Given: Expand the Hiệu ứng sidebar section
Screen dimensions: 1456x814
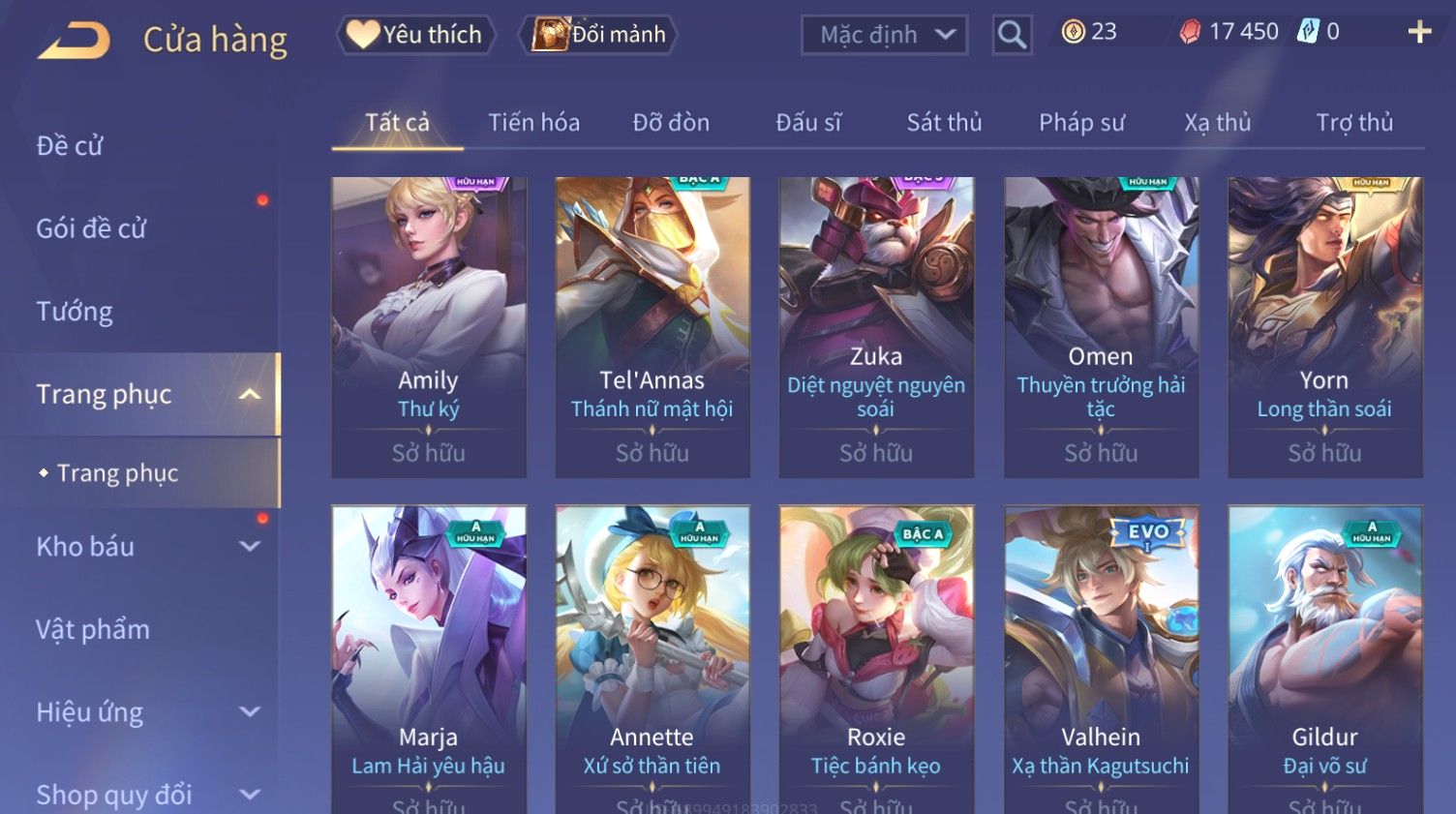Looking at the screenshot, I should tap(250, 712).
